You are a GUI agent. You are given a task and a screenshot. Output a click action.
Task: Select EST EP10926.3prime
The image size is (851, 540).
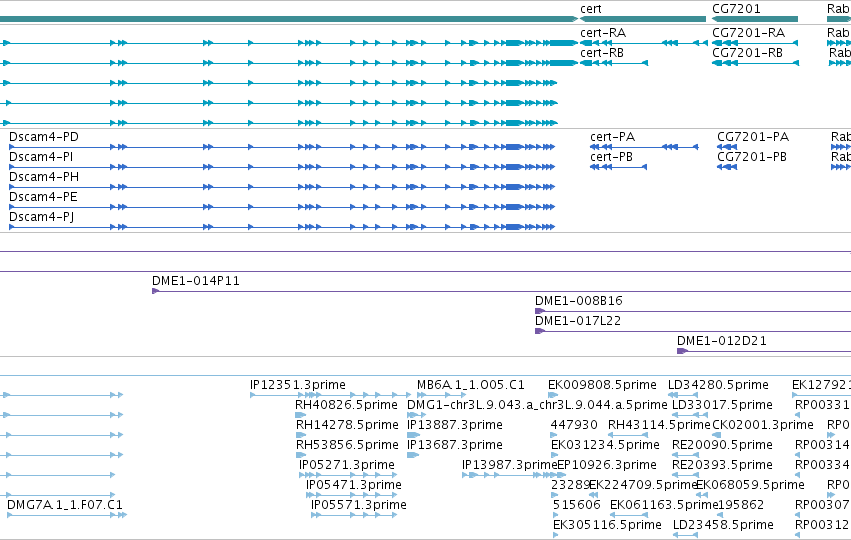[x=607, y=465]
